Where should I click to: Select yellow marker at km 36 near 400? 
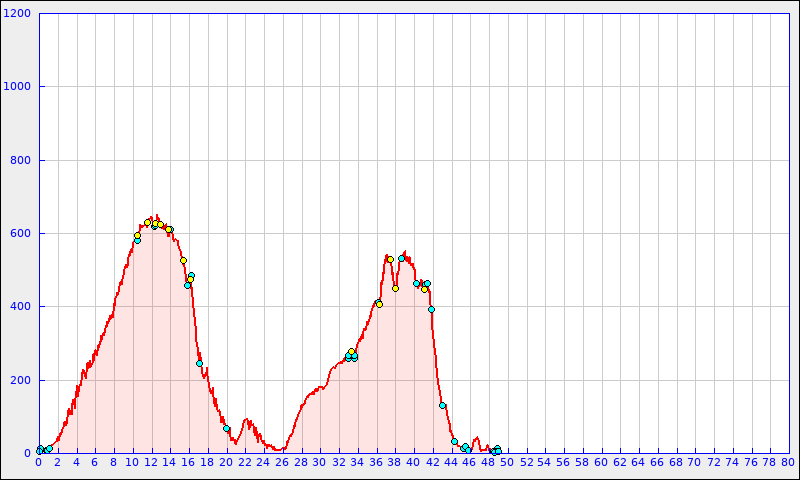[x=379, y=304]
